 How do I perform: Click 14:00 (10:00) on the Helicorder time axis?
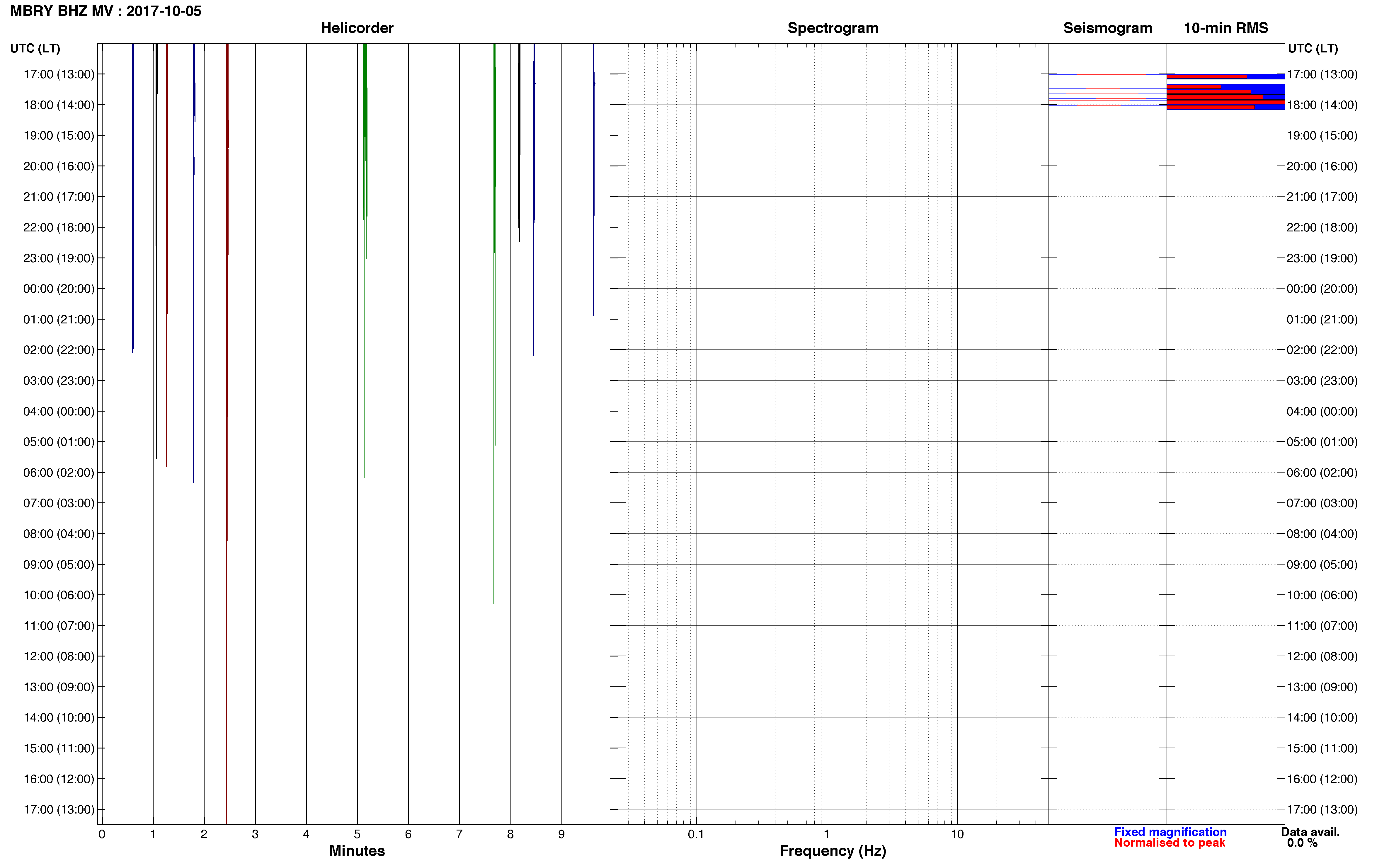(x=59, y=718)
